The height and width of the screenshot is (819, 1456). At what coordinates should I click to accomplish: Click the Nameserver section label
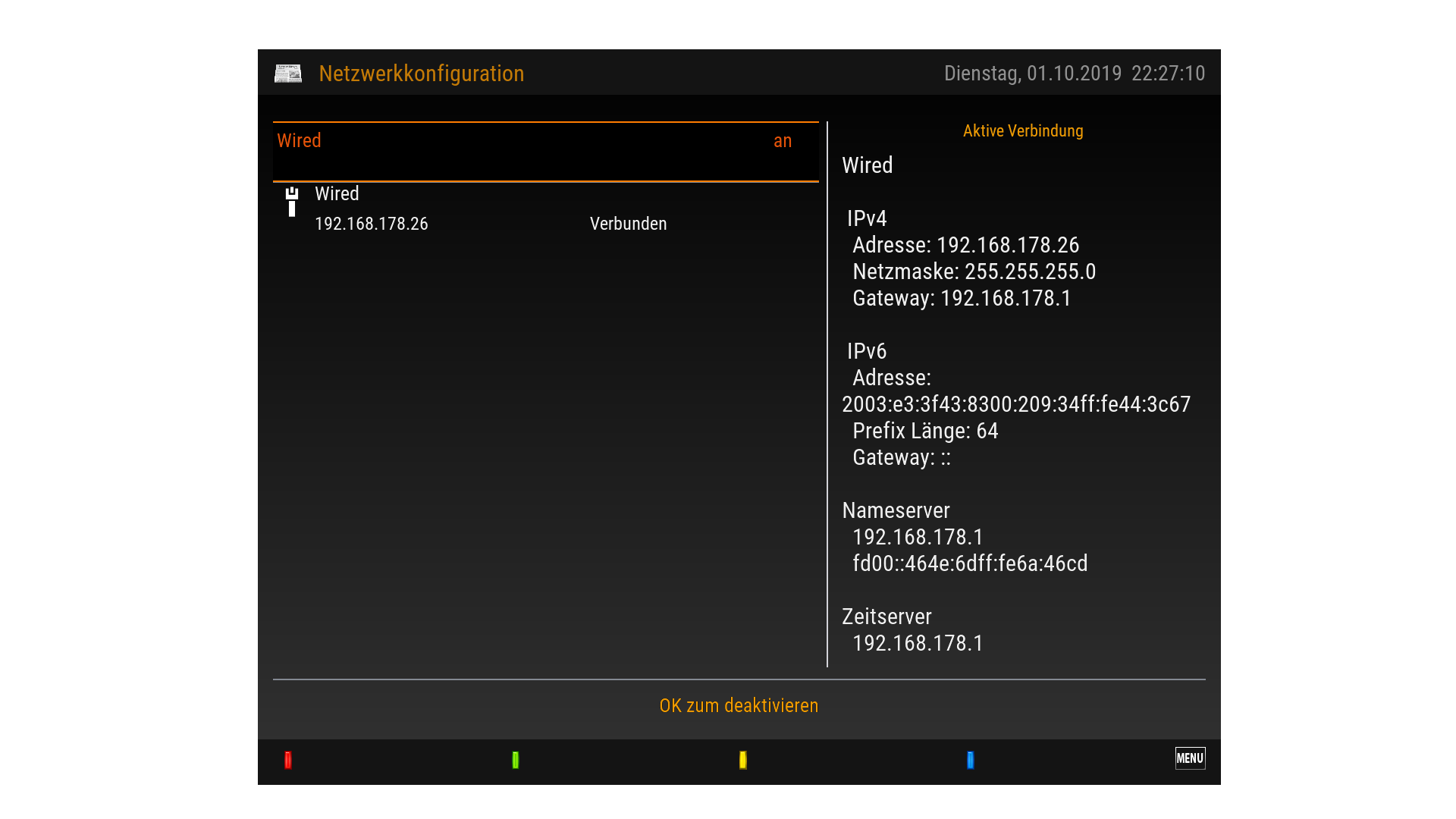click(896, 511)
